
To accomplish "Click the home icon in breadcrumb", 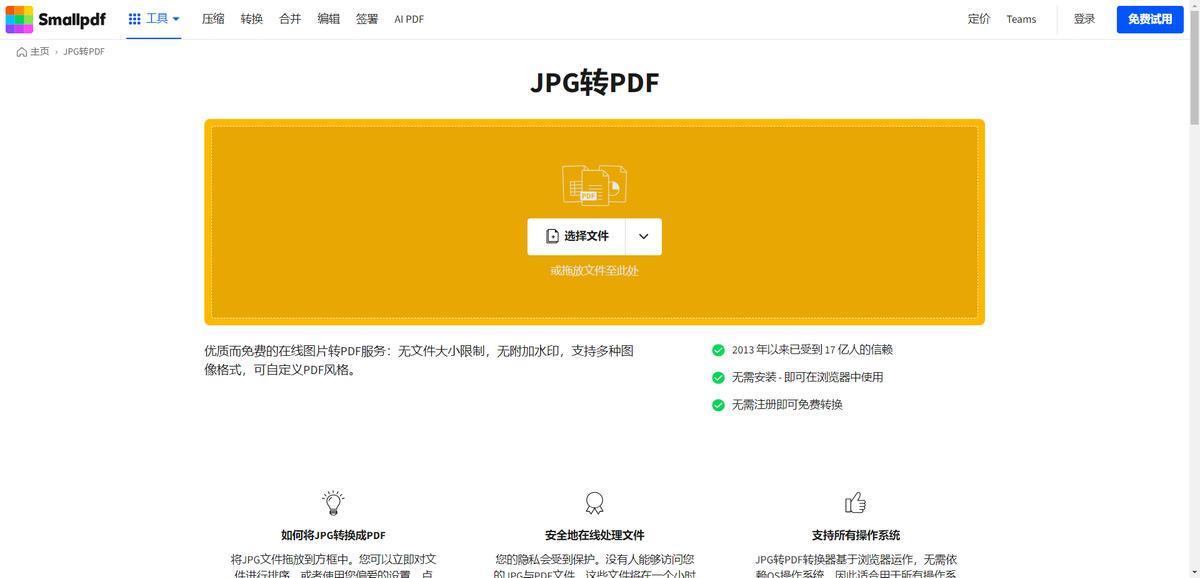I will (x=22, y=52).
